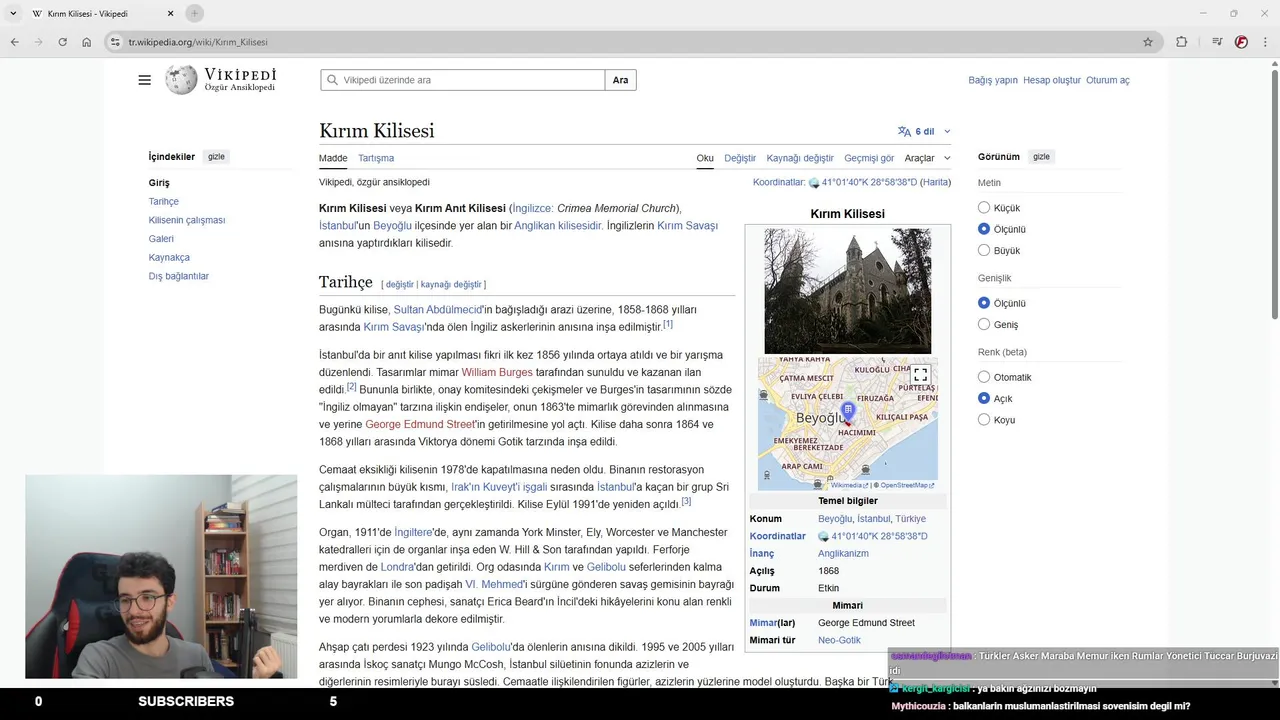Select Otomatik color option
The image size is (1280, 720).
tap(984, 377)
